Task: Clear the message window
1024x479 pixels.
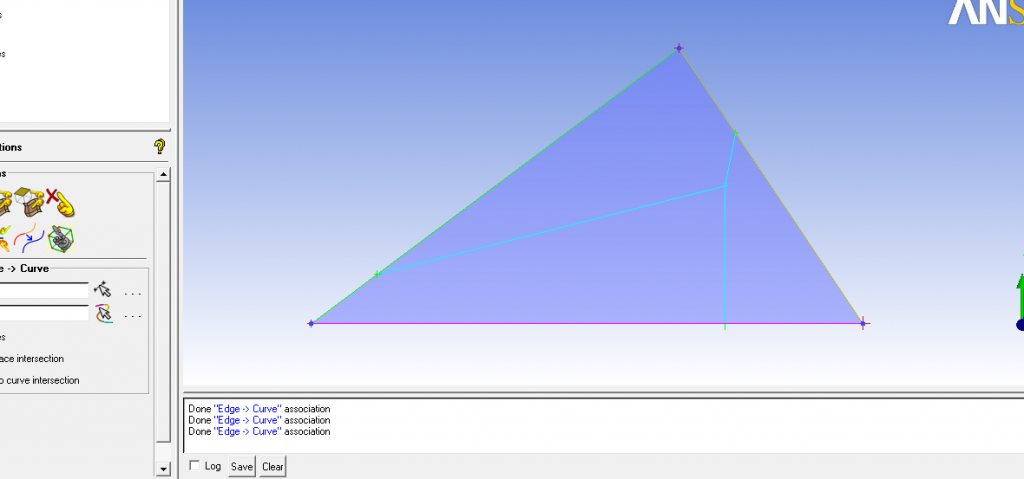Action: click(x=272, y=467)
